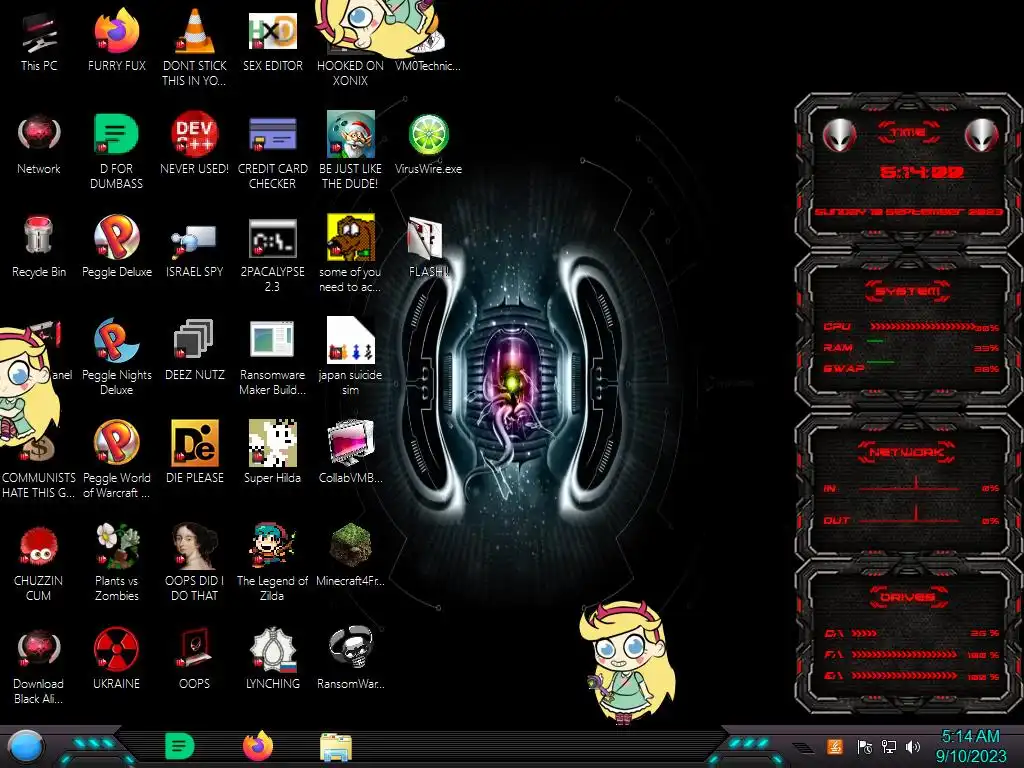Image resolution: width=1024 pixels, height=768 pixels.
Task: Open Download Black Ali... shortcut
Action: pyautogui.click(x=39, y=666)
